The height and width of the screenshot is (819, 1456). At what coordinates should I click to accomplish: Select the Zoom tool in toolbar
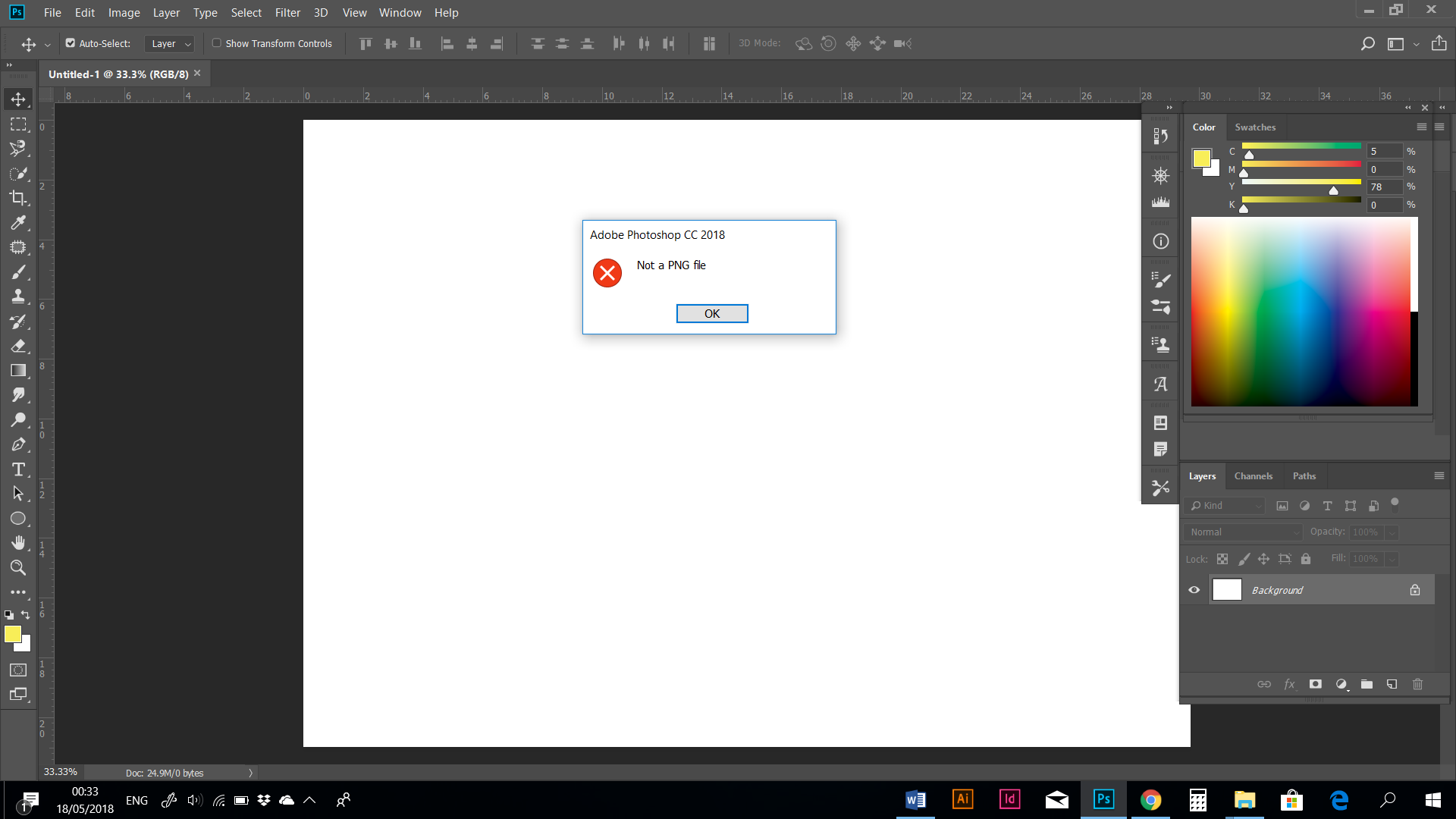18,568
